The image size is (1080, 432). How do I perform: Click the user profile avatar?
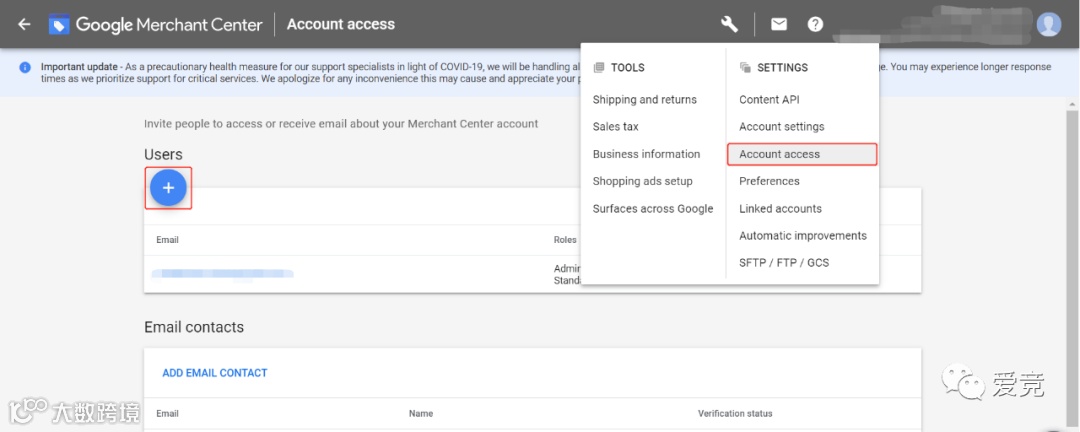pyautogui.click(x=1048, y=24)
